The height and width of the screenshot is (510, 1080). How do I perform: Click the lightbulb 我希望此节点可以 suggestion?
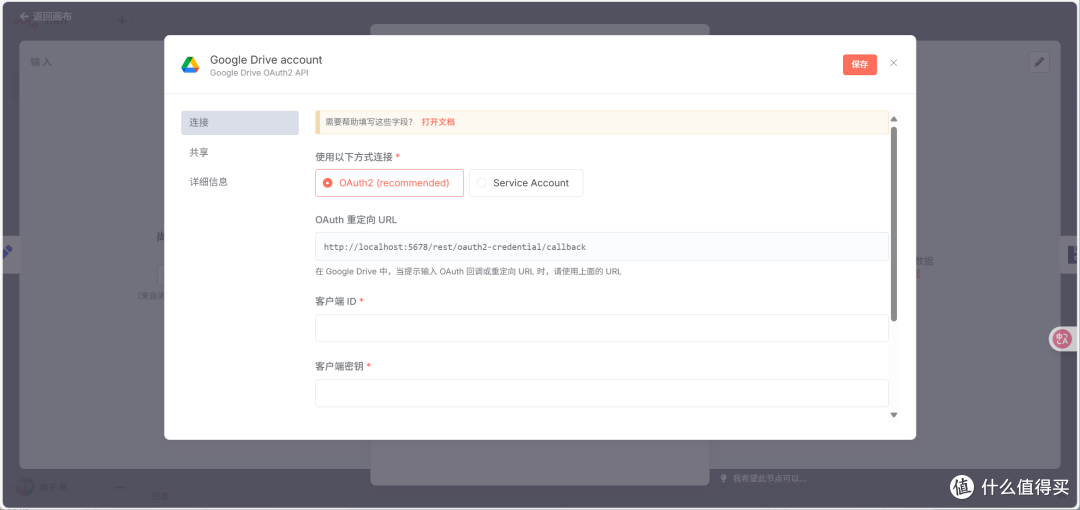pos(763,478)
